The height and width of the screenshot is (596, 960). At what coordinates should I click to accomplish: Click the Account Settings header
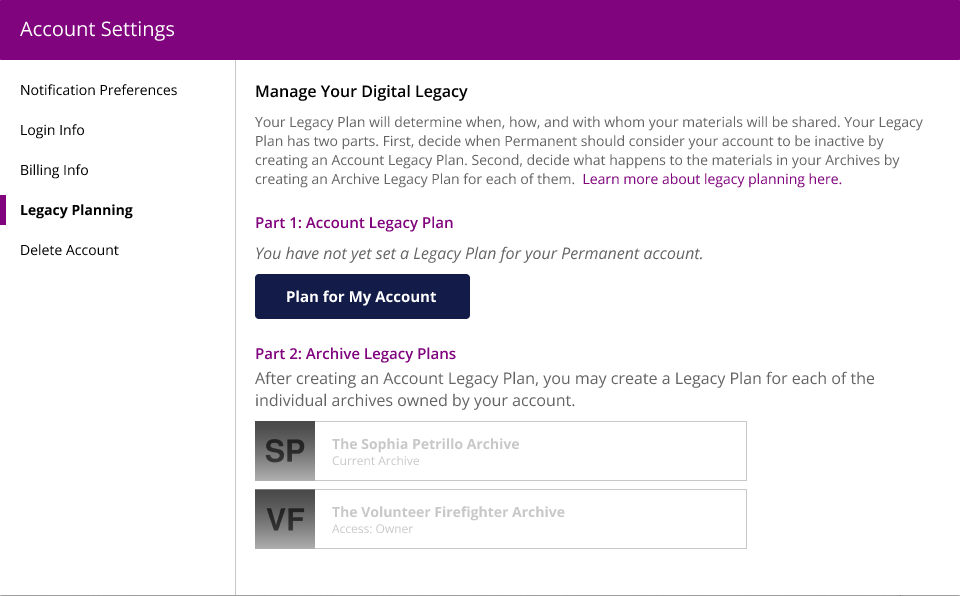click(97, 29)
